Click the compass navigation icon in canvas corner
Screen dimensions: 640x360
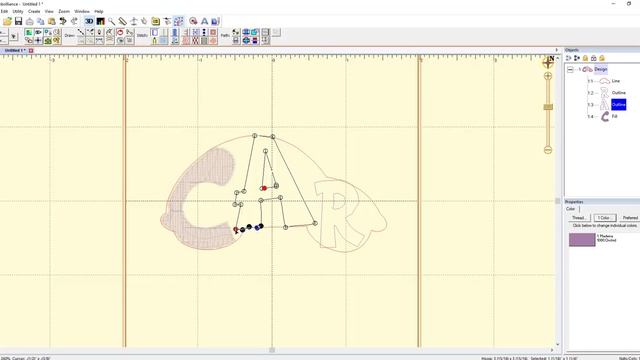(548, 62)
